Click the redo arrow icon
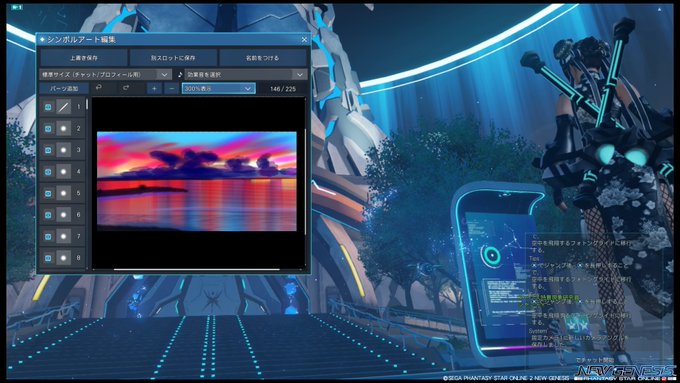 (x=126, y=88)
